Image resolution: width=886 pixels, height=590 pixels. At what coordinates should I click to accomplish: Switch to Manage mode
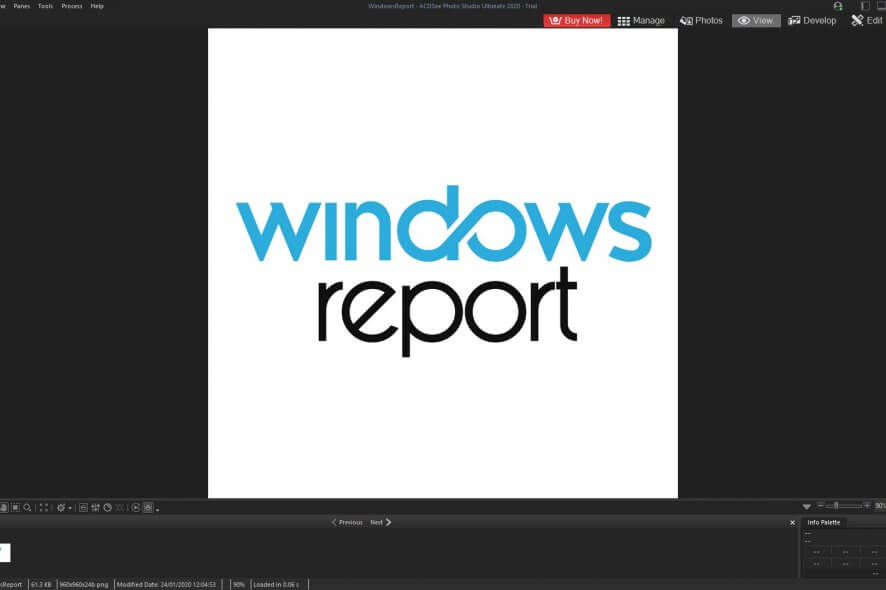pyautogui.click(x=641, y=20)
